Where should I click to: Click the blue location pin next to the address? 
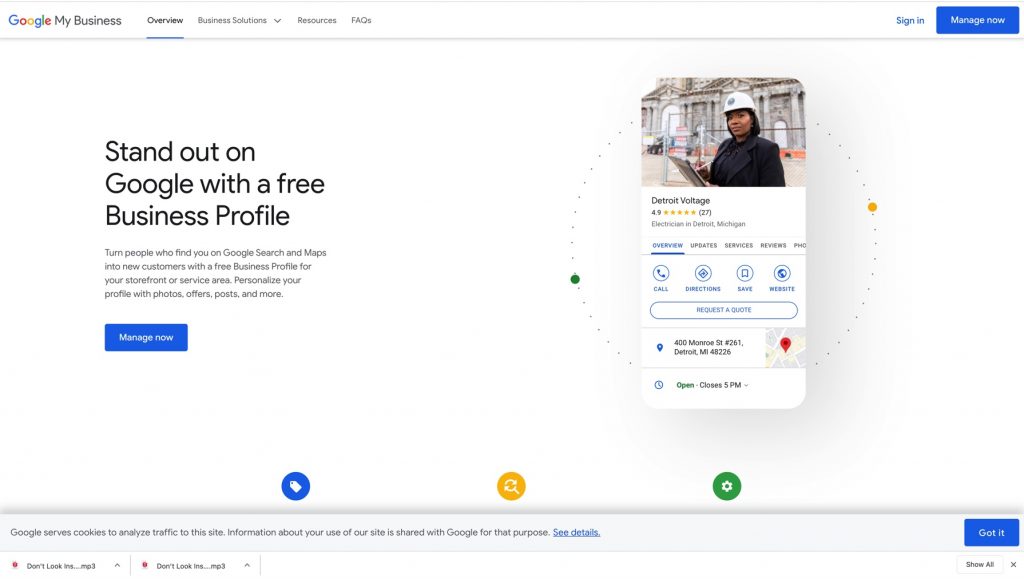coord(659,346)
